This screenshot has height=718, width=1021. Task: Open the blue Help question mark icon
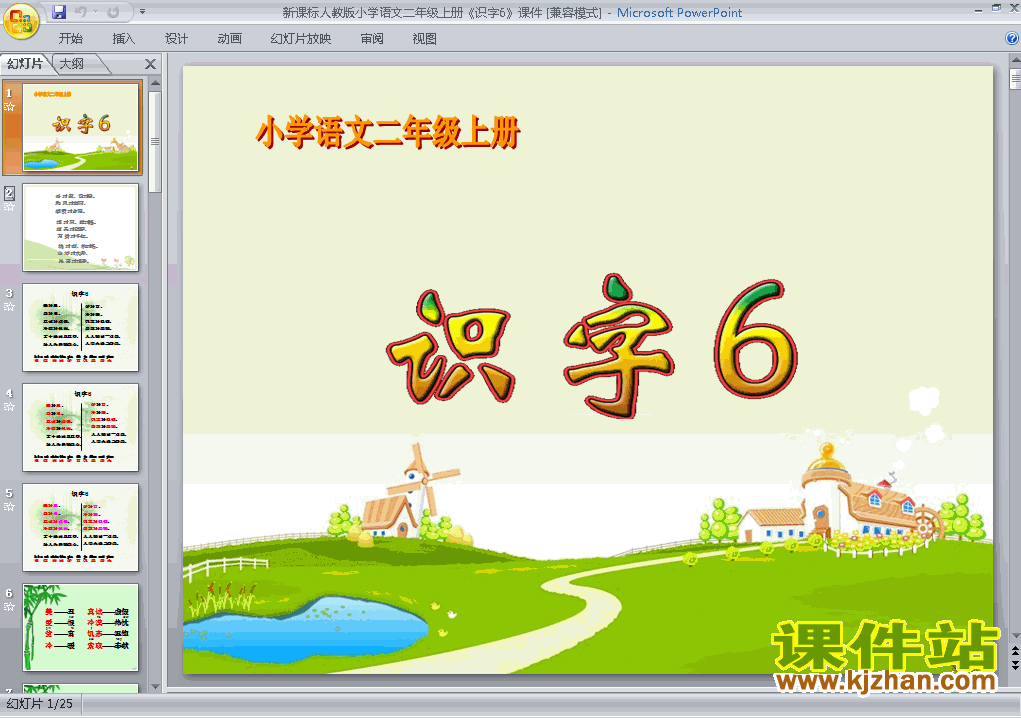1012,38
